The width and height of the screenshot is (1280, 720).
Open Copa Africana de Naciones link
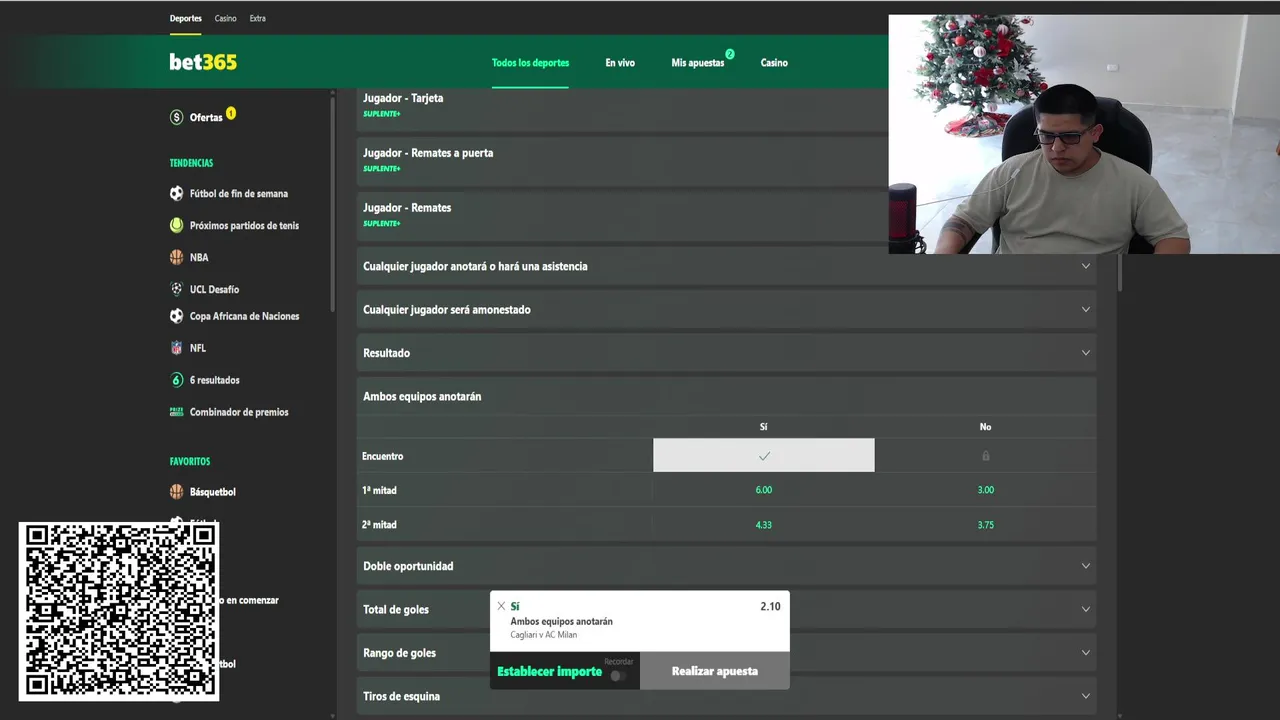click(244, 316)
